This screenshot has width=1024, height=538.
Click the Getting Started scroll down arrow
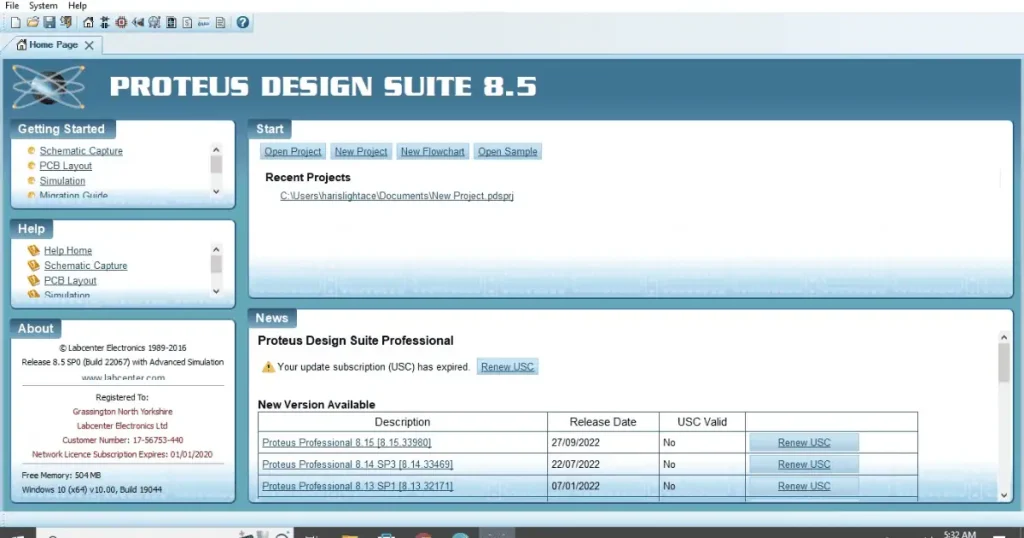216,192
